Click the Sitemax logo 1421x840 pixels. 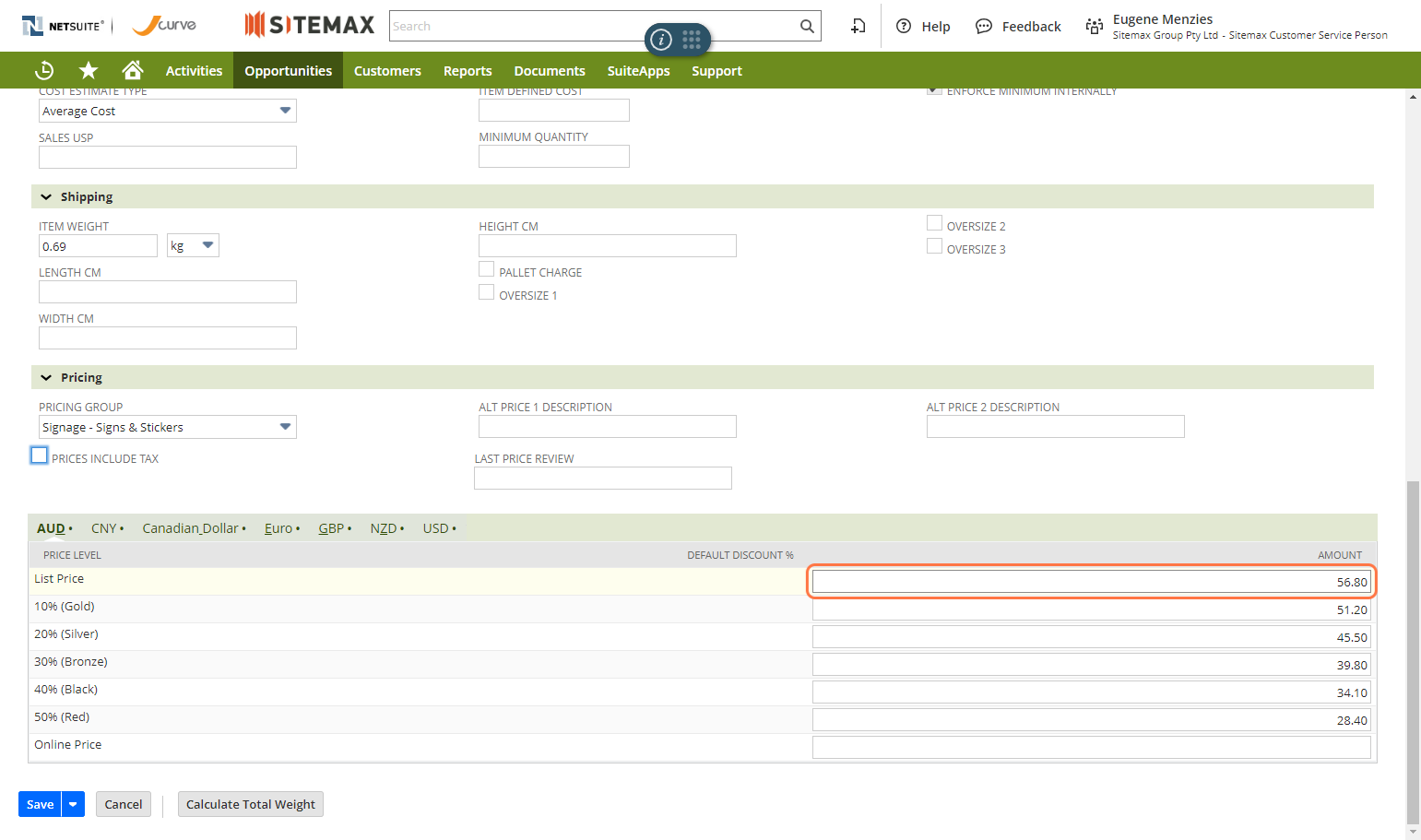(309, 25)
